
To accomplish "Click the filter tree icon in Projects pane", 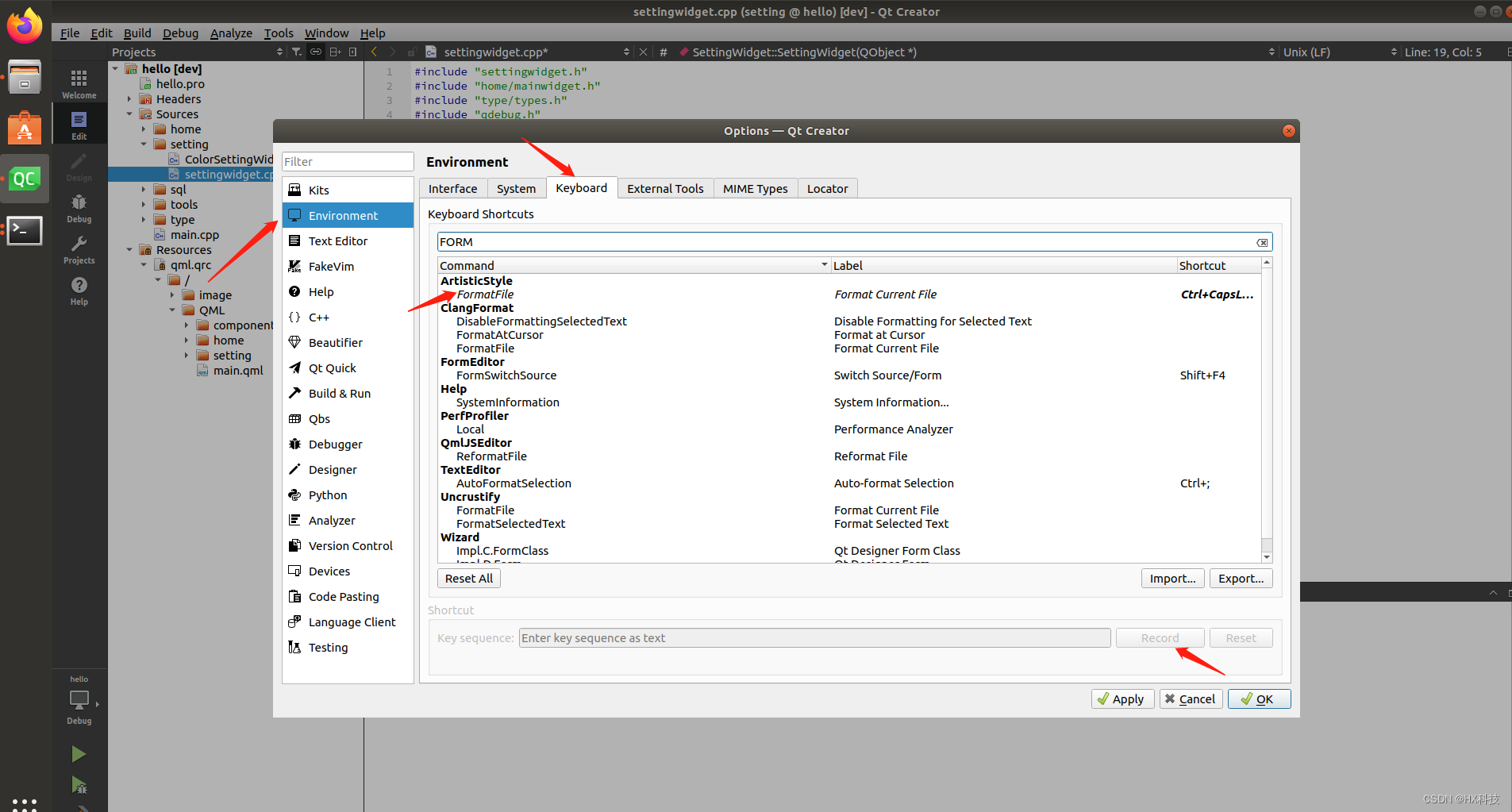I will [x=296, y=52].
